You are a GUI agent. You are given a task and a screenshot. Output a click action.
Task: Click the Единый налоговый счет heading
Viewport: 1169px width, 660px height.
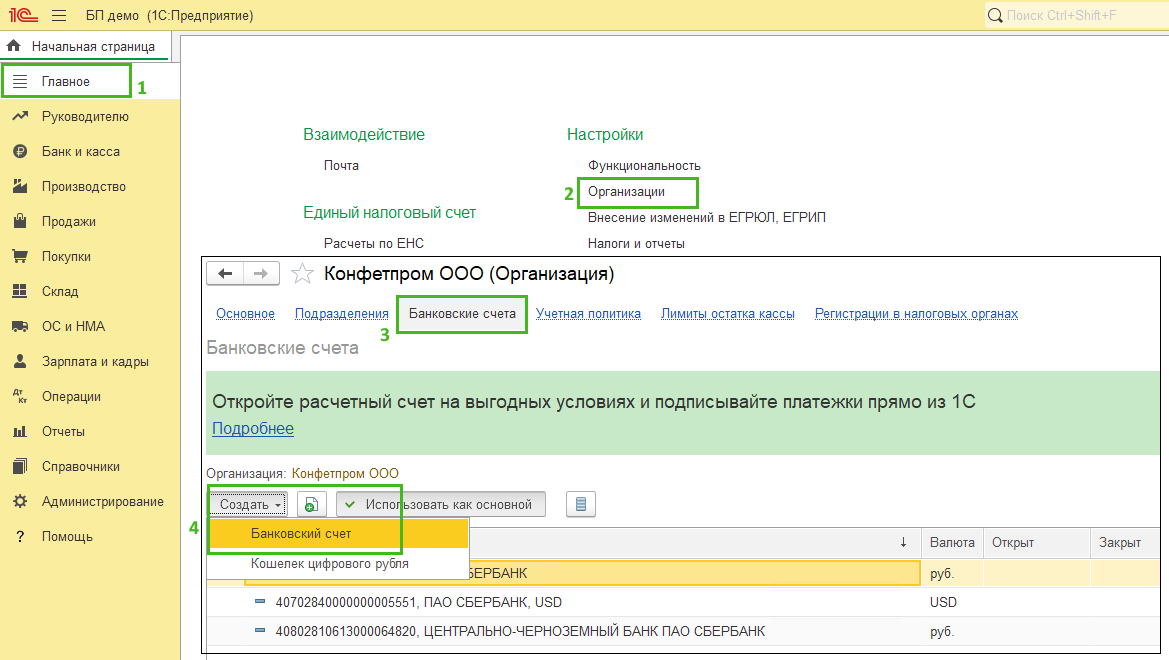point(389,213)
